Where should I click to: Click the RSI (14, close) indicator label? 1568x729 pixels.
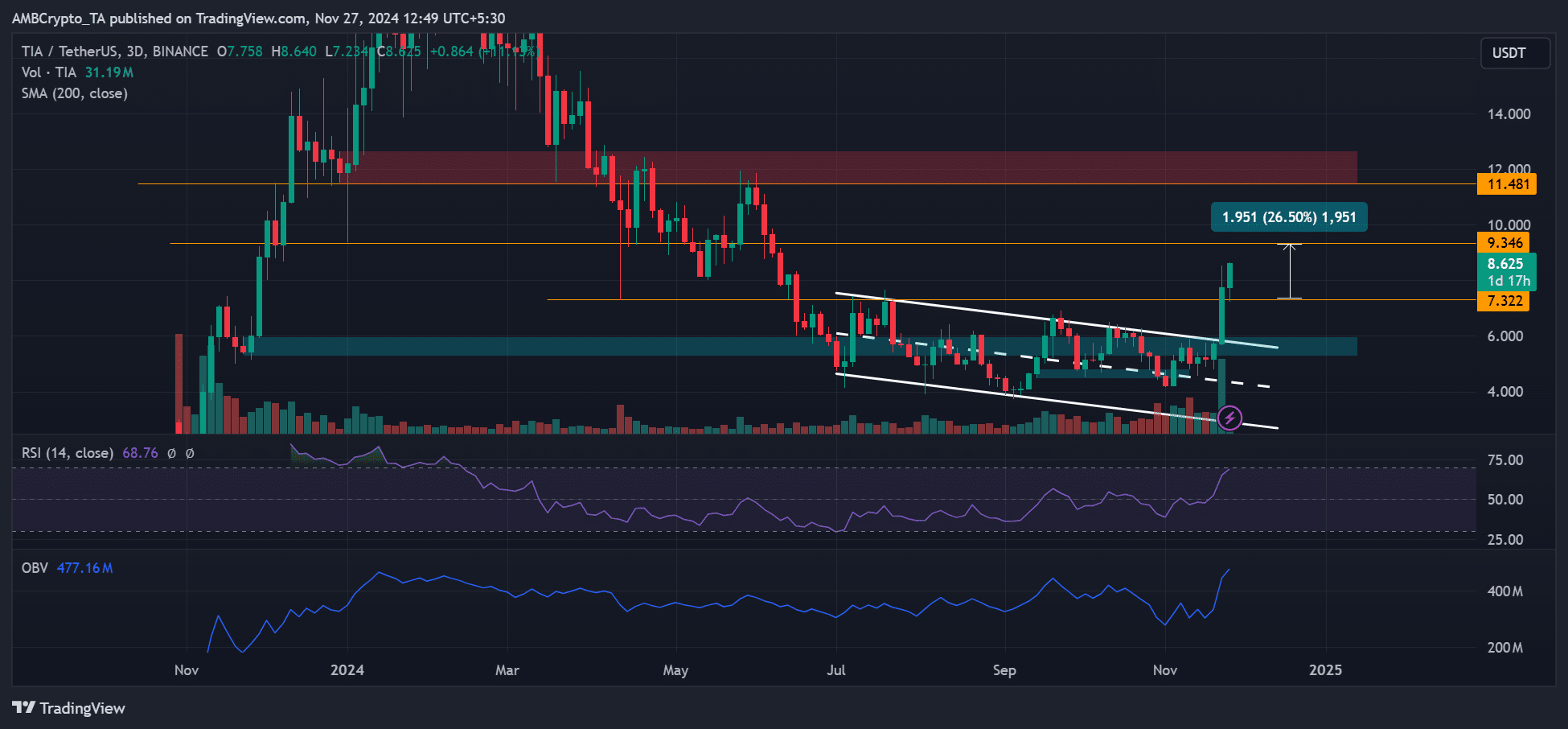(68, 453)
